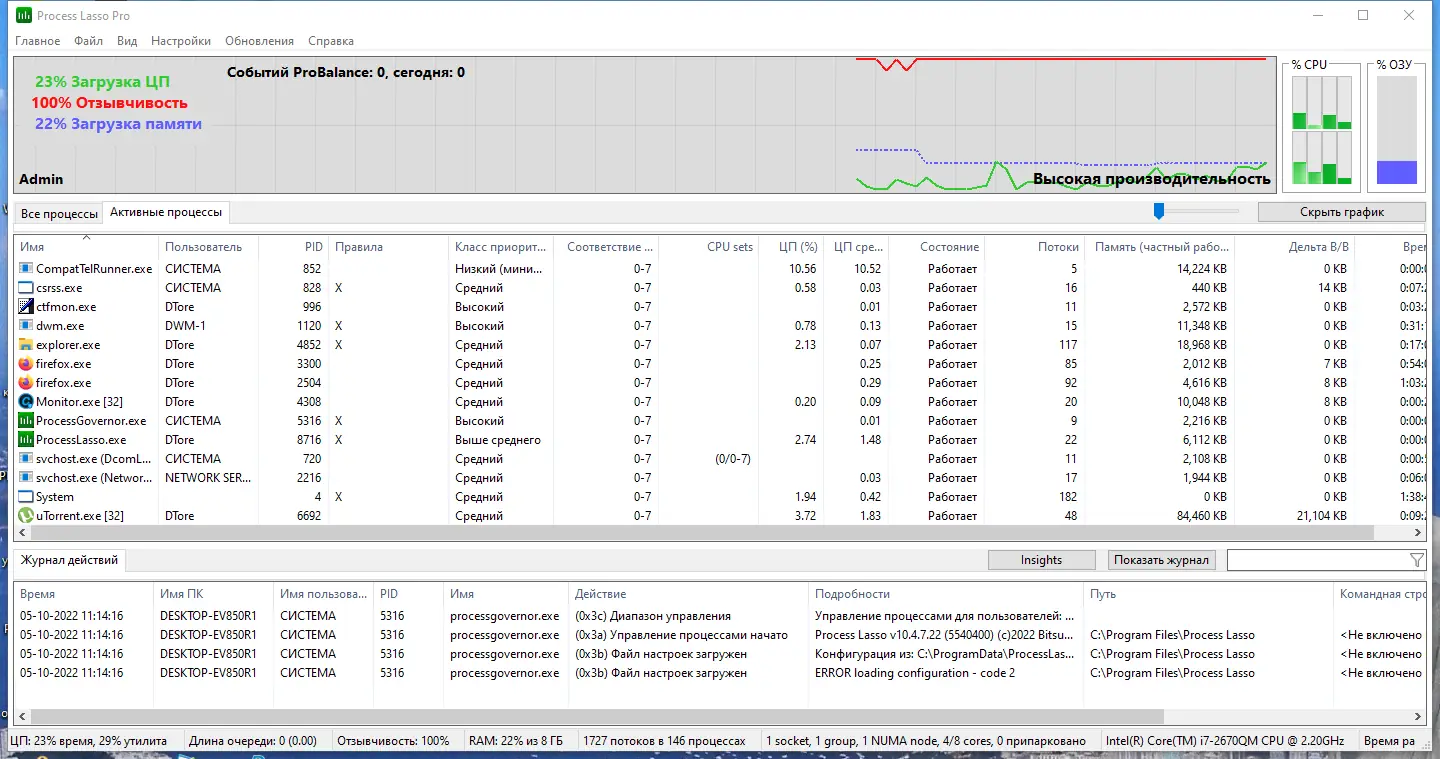Screen dimensions: 1440x759
Task: Sort the log by Путь column header
Action: click(1208, 594)
